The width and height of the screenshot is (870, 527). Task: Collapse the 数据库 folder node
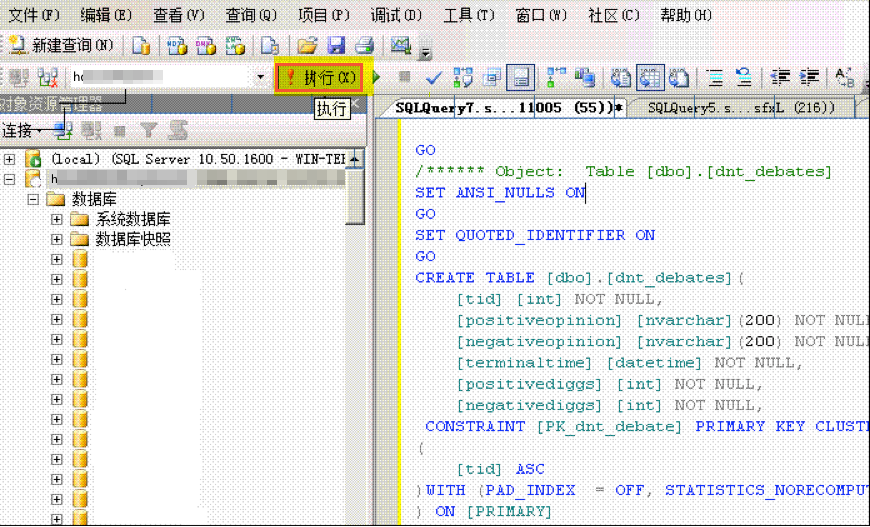point(33,199)
